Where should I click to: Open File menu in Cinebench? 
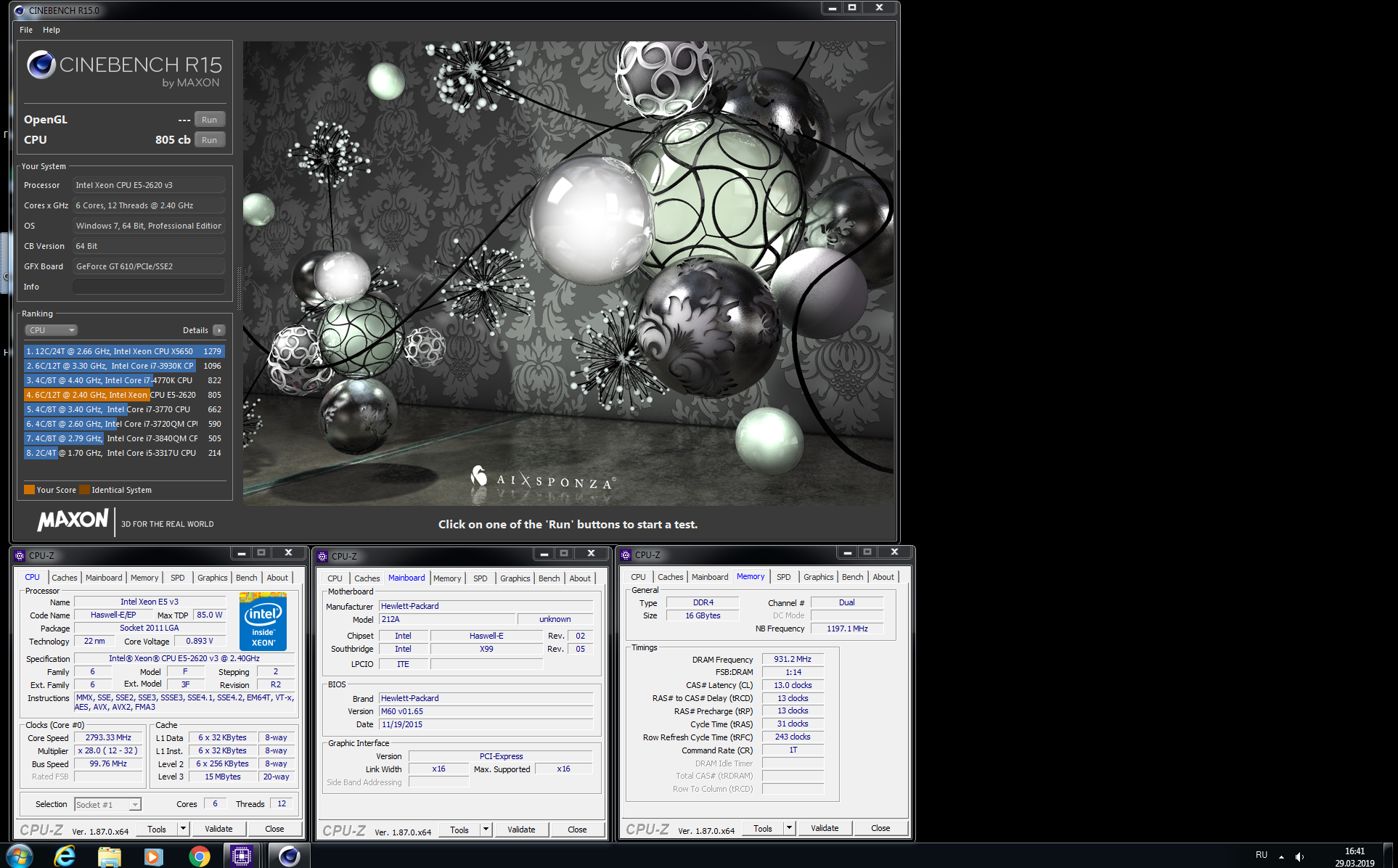(26, 30)
